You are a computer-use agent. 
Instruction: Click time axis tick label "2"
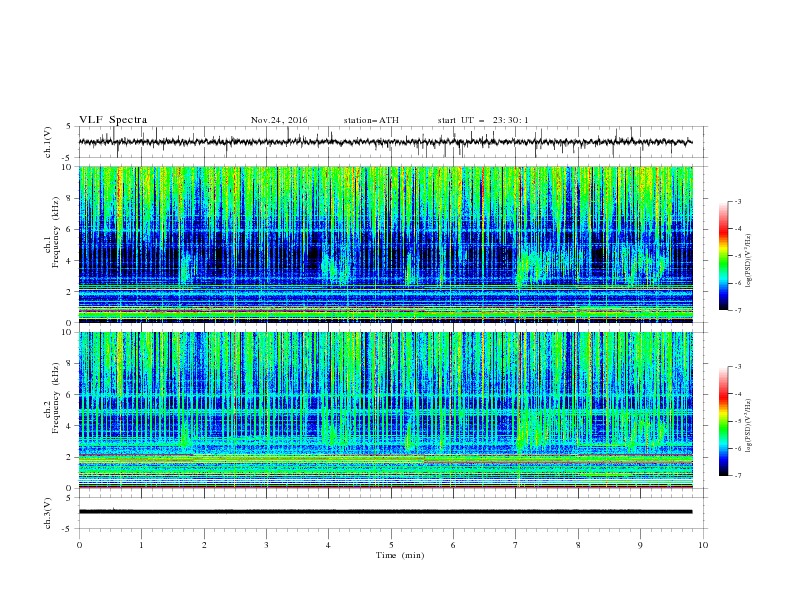[x=204, y=545]
